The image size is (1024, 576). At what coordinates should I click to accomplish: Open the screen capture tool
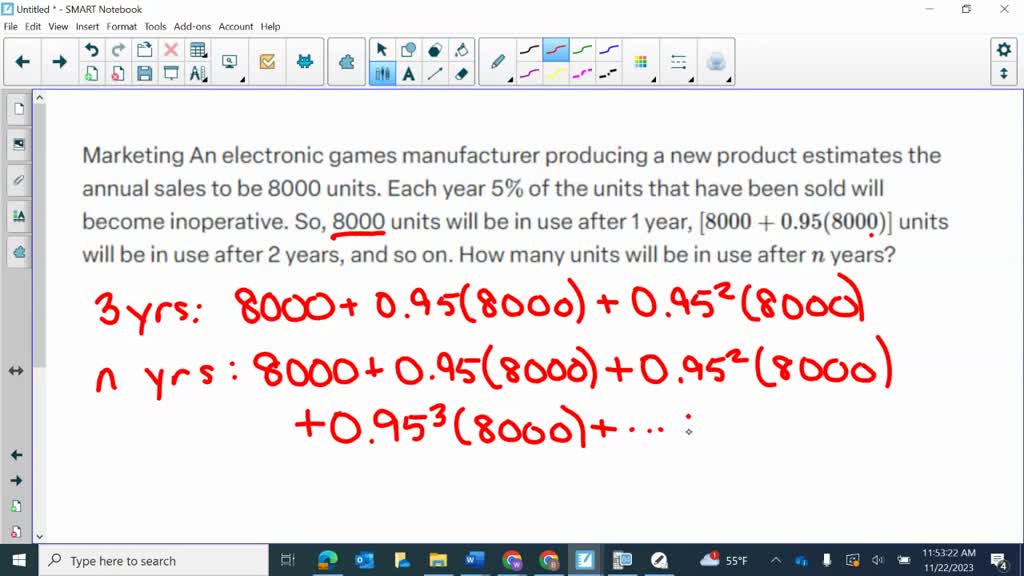click(x=230, y=62)
